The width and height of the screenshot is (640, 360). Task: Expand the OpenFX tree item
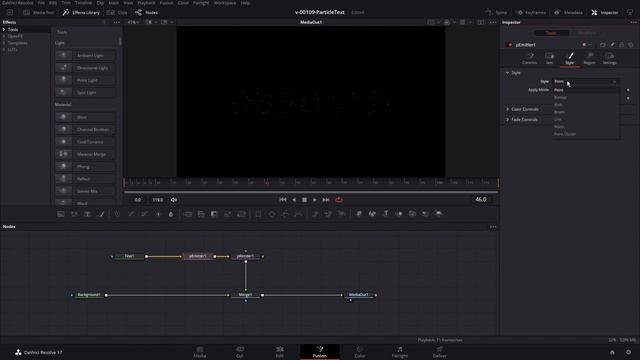(x=4, y=36)
